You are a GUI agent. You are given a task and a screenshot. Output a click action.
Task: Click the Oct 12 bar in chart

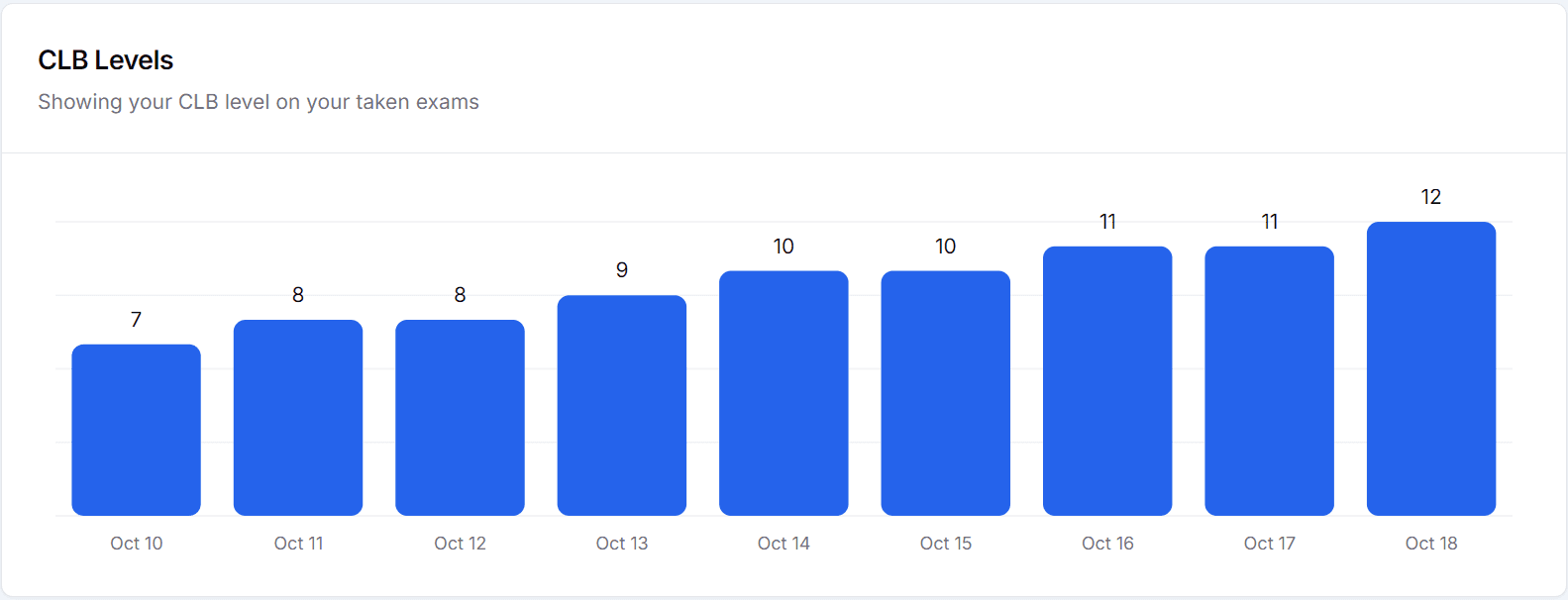tap(460, 417)
